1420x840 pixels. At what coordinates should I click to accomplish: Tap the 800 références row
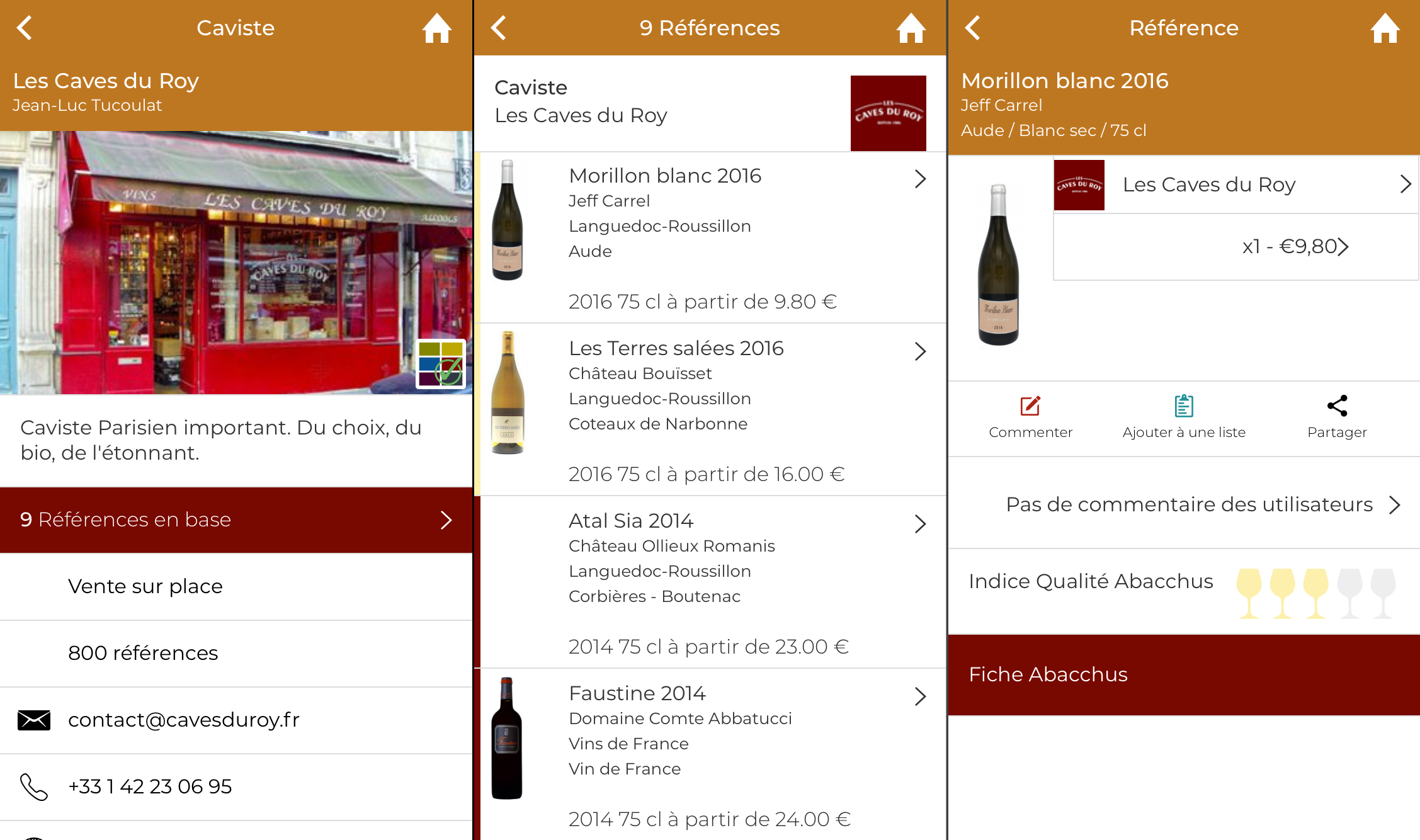(x=236, y=653)
